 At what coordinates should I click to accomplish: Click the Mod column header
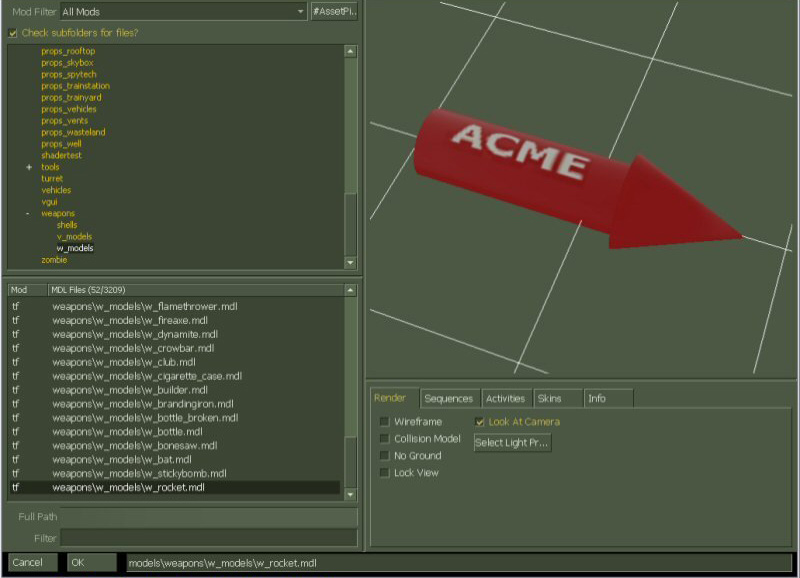point(28,290)
